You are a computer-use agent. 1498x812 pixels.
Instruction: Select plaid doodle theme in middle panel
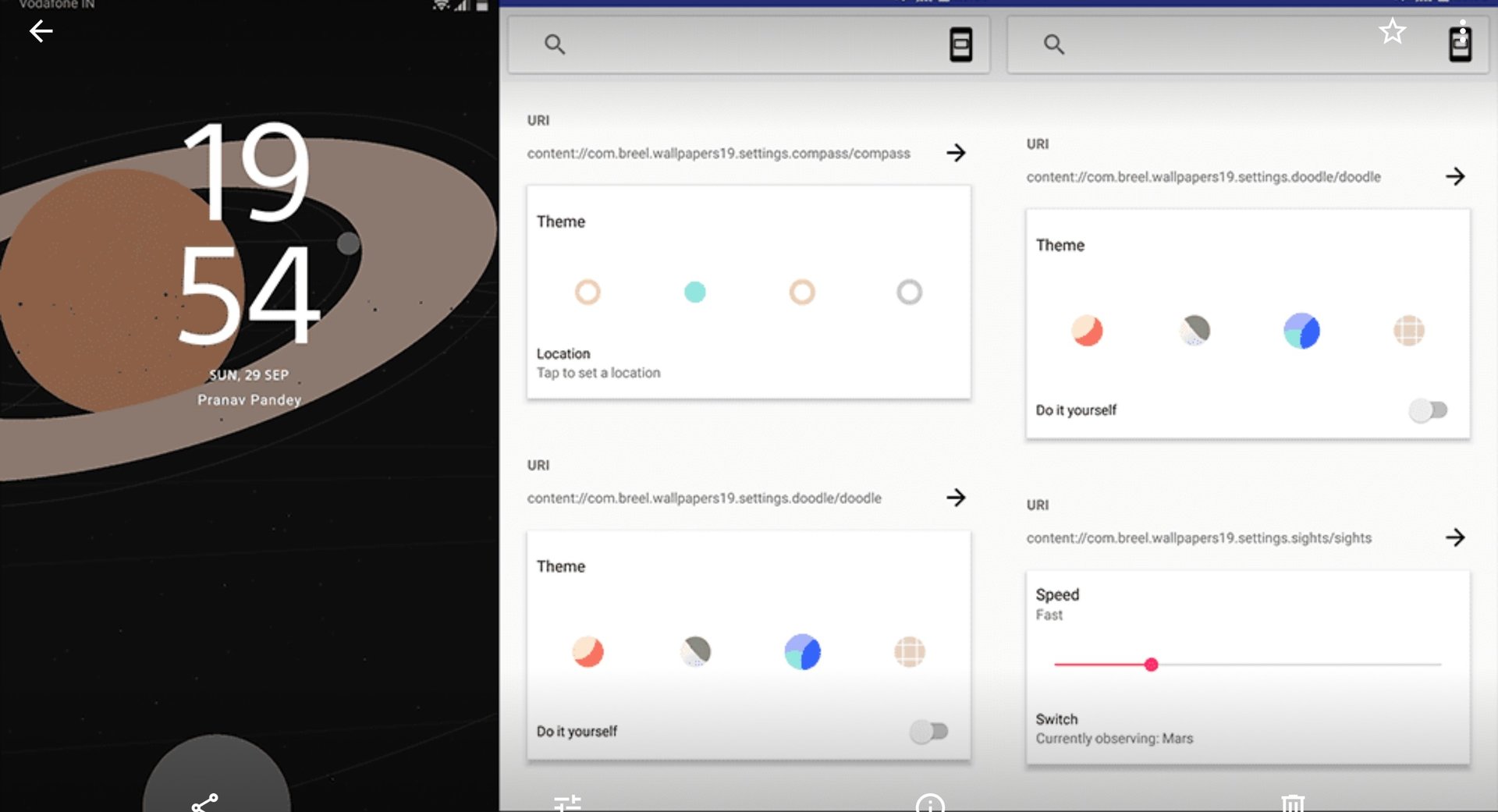pos(909,651)
